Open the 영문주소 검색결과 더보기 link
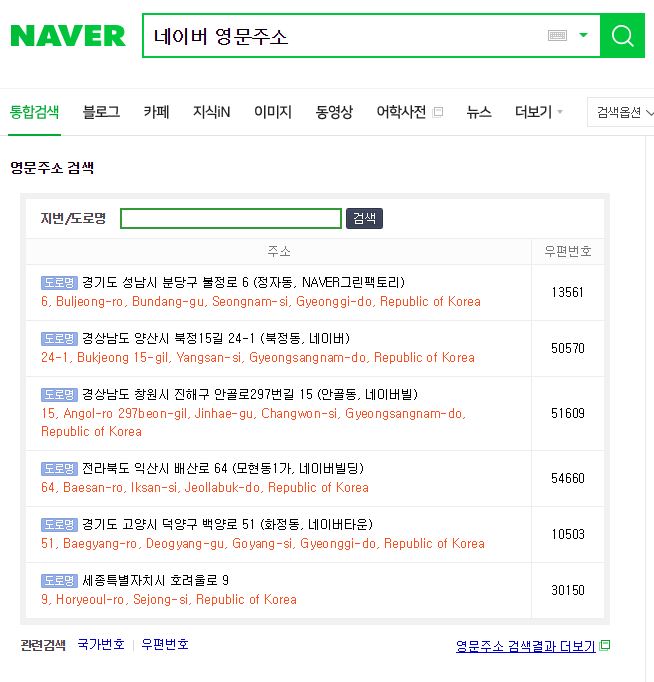 click(526, 646)
